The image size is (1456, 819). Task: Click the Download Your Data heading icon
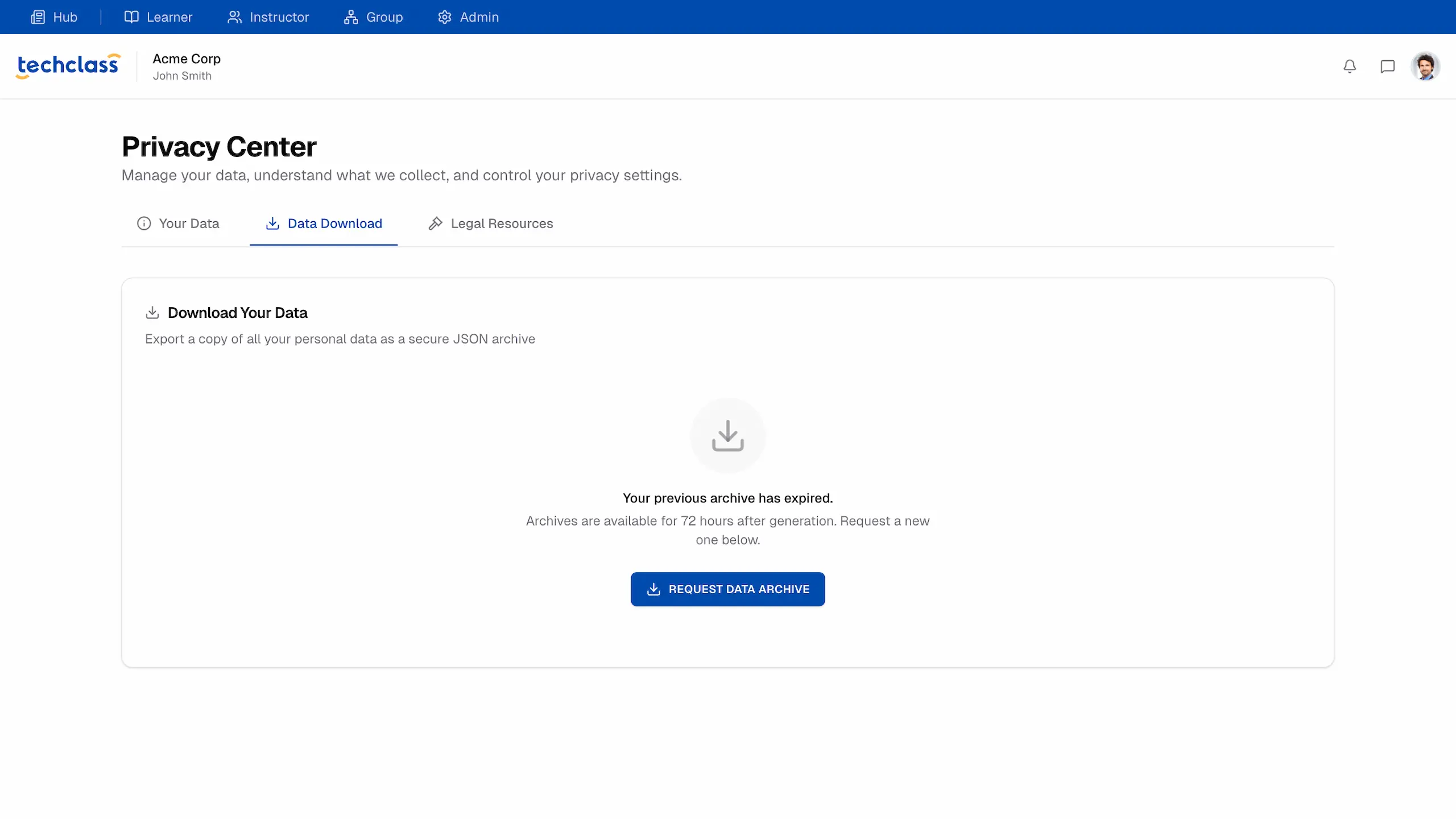(x=152, y=313)
